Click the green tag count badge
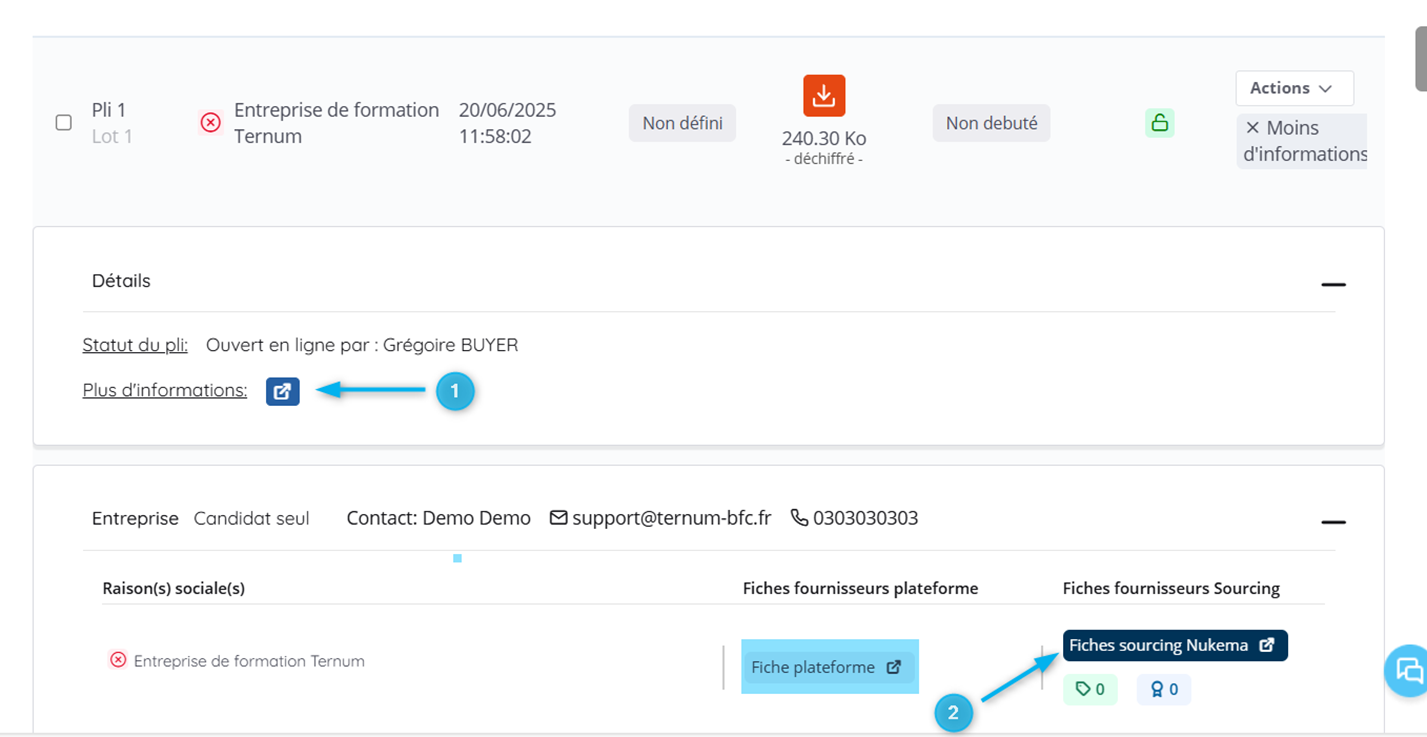 pyautogui.click(x=1089, y=689)
